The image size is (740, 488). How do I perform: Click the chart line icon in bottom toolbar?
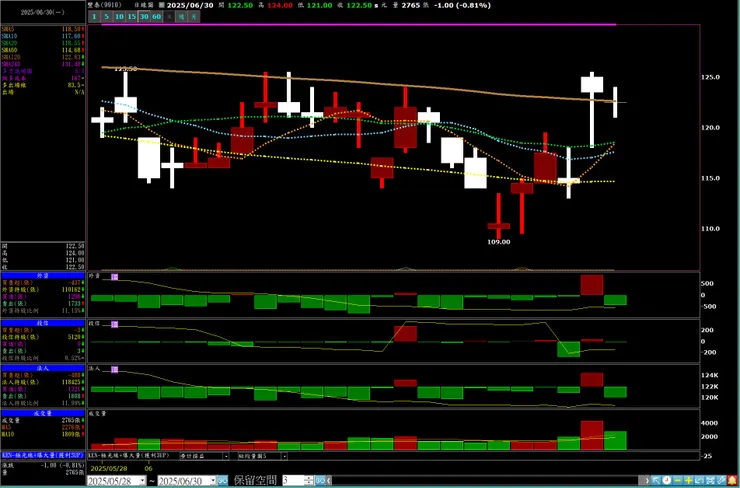(x=699, y=480)
